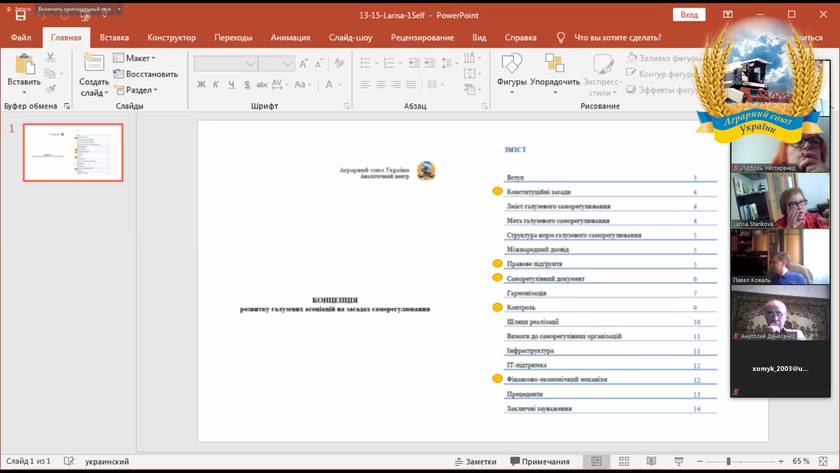Screen dimensions: 840x473
Task: Toggle text shadow (S) formatting
Action: pyautogui.click(x=246, y=84)
